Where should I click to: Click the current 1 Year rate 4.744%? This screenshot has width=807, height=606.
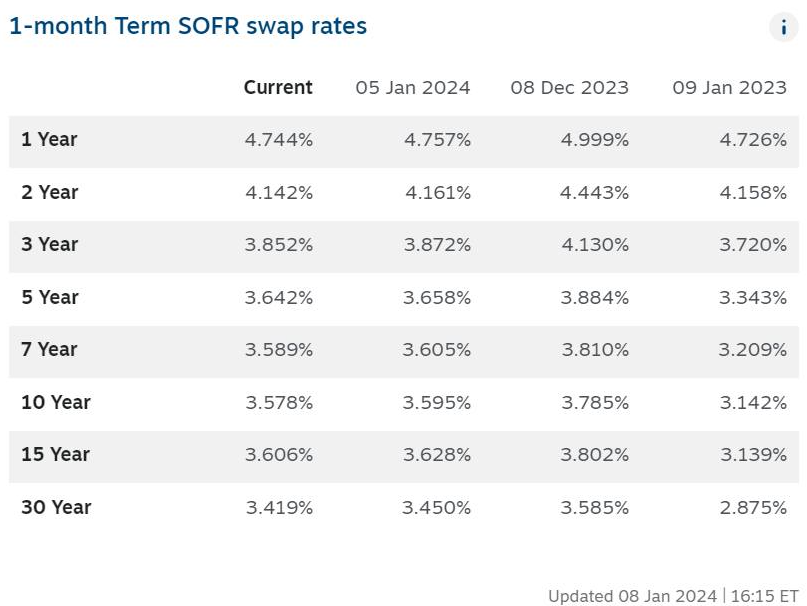click(279, 140)
